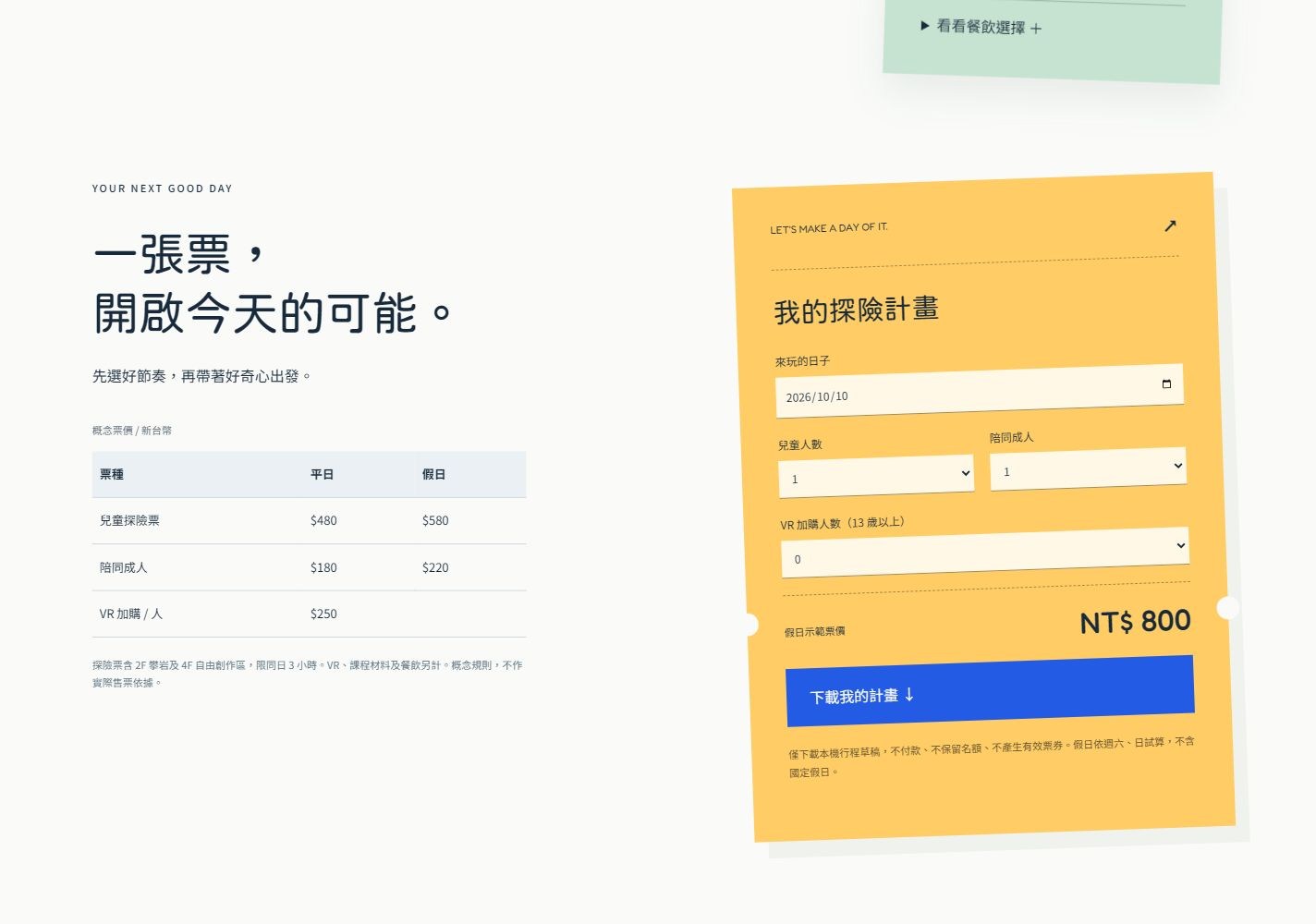Open the calendar picker icon in the date field
The height and width of the screenshot is (924, 1316).
1166,383
